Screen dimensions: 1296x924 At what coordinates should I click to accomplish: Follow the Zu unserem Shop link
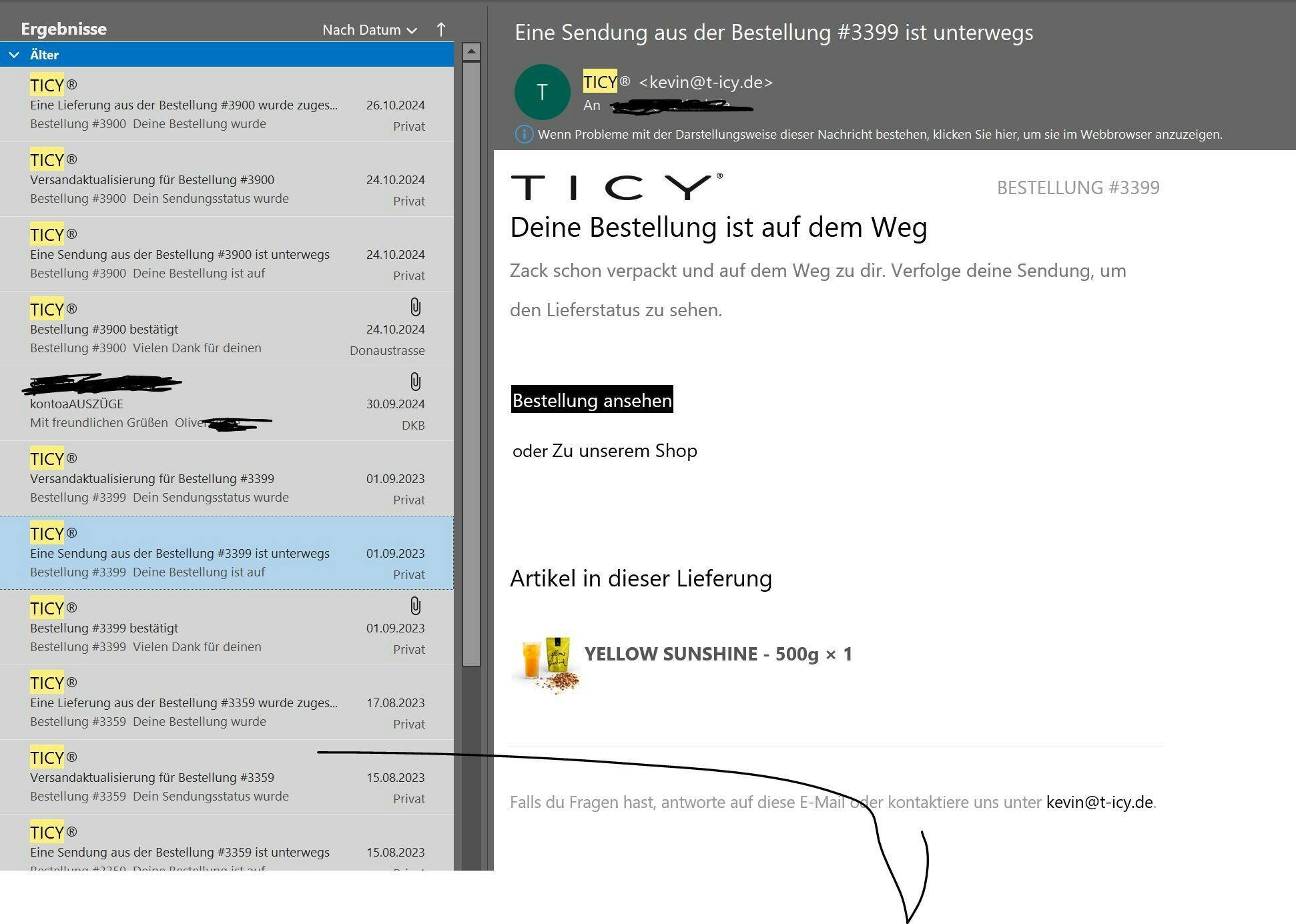click(x=625, y=451)
